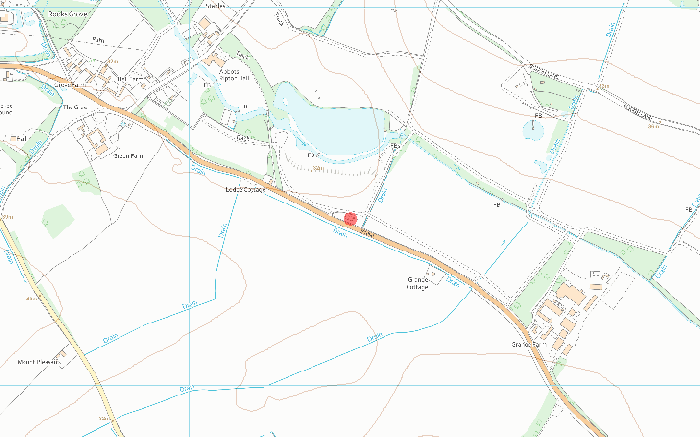700x437 pixels.
Task: Click the green woodland strip beside Grange Farm
Action: [542, 276]
